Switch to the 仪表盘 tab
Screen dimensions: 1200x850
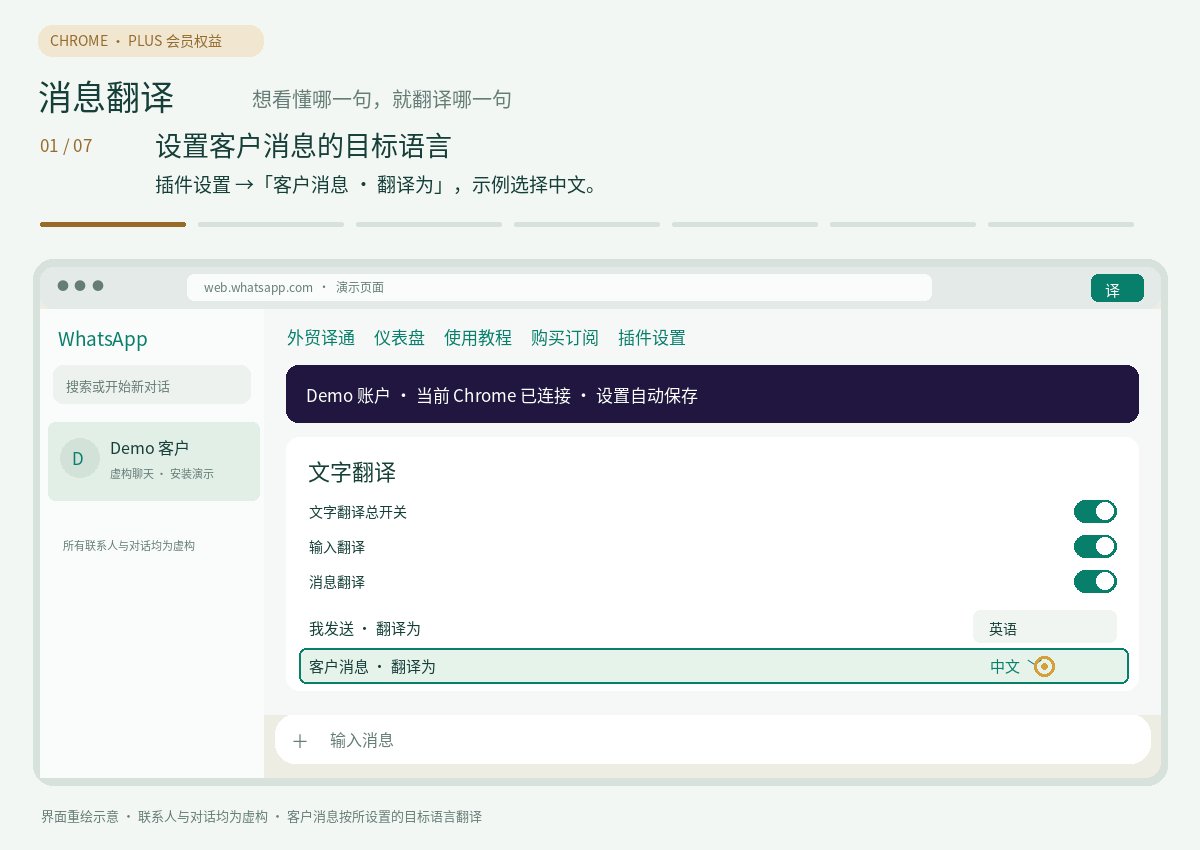point(399,338)
